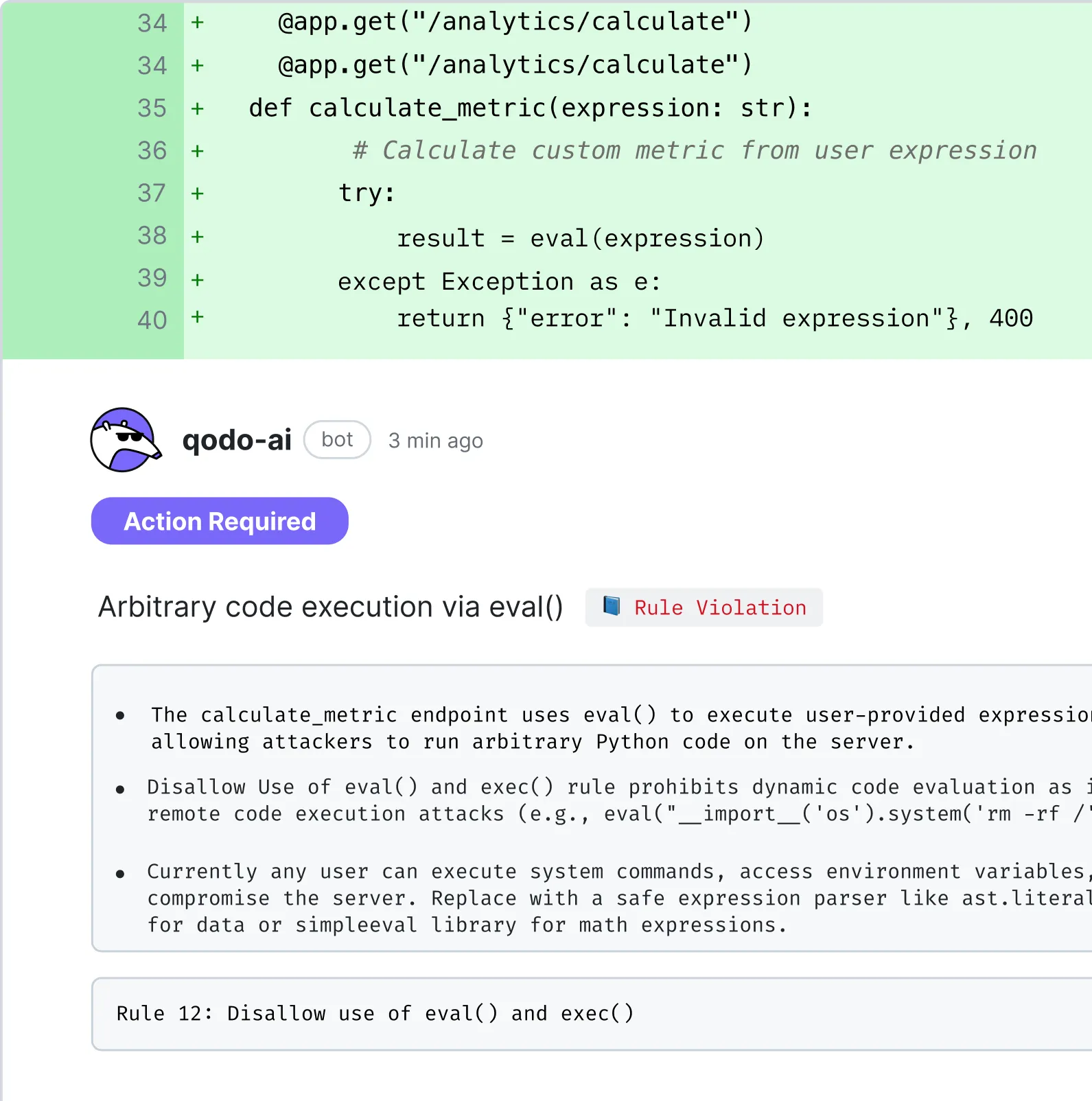Click line number 36 in the diff
Image resolution: width=1092 pixels, height=1101 pixels.
tap(152, 150)
